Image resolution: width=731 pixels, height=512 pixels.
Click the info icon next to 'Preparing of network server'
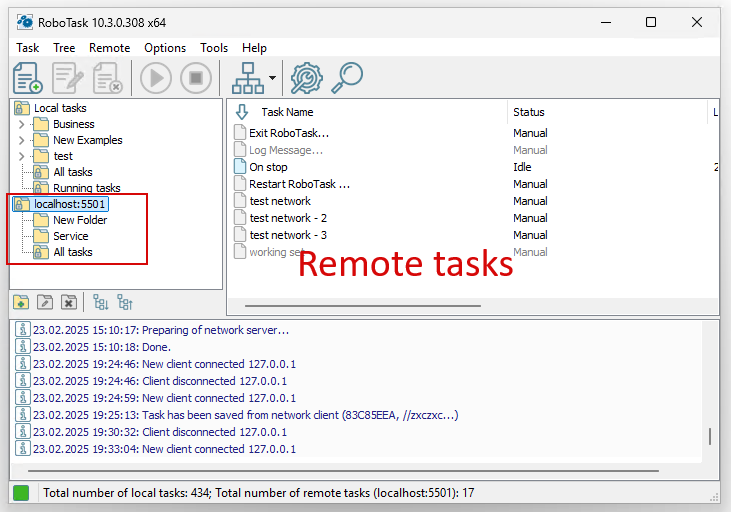[x=22, y=329]
